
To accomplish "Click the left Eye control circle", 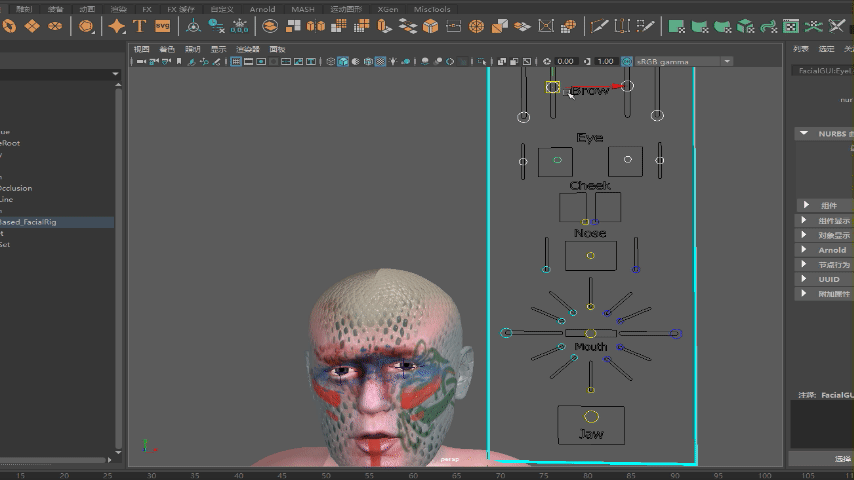I will pyautogui.click(x=557, y=160).
